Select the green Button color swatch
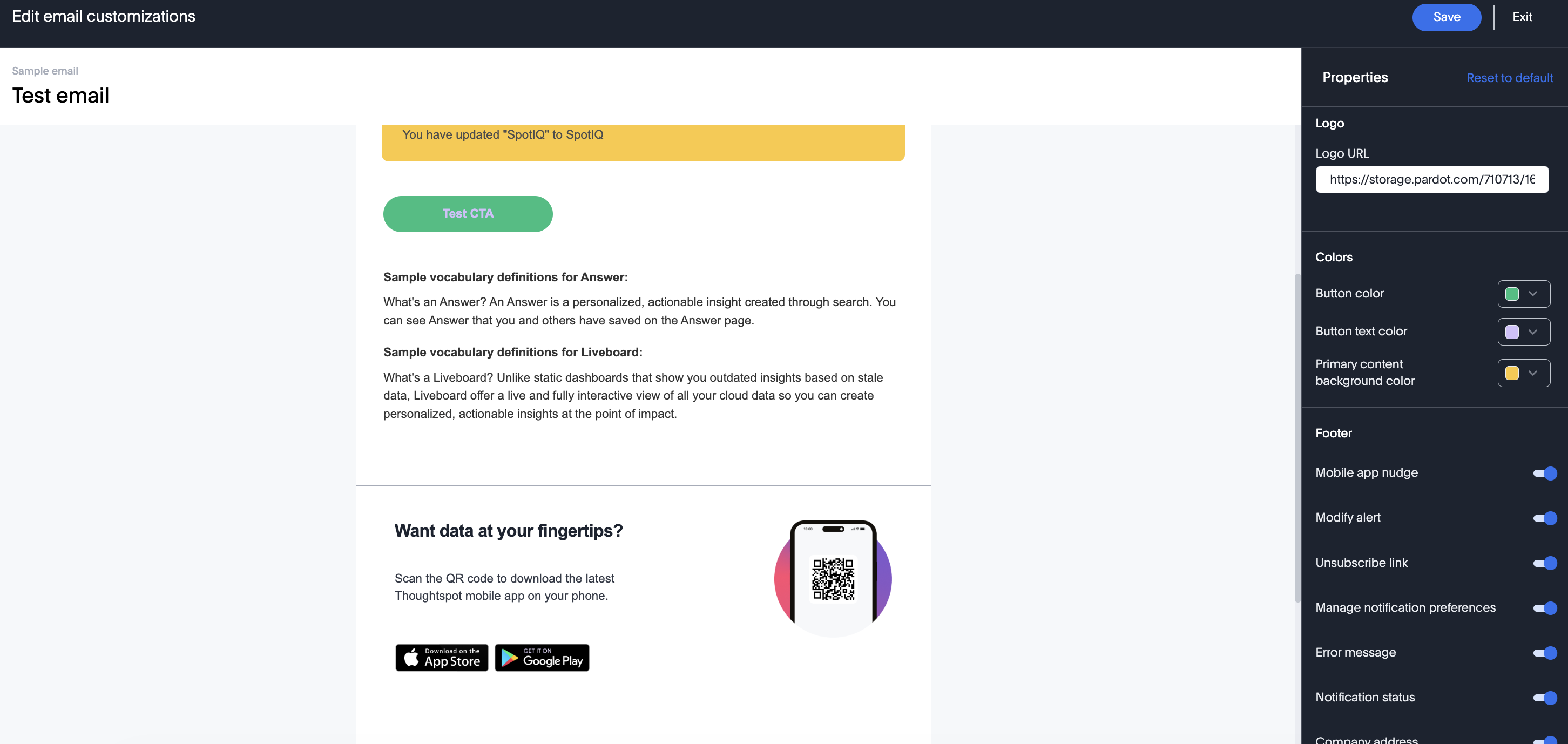The image size is (1568, 744). click(1513, 294)
